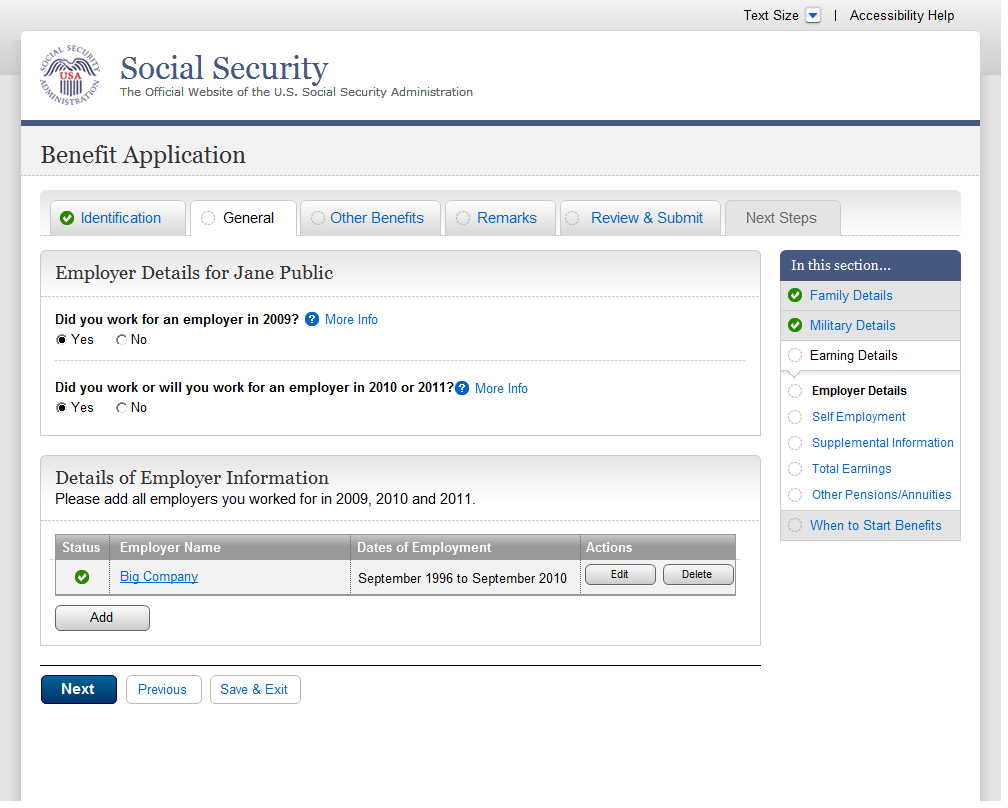Select Yes for working in 2009
The width and height of the screenshot is (1008, 808).
coord(62,340)
